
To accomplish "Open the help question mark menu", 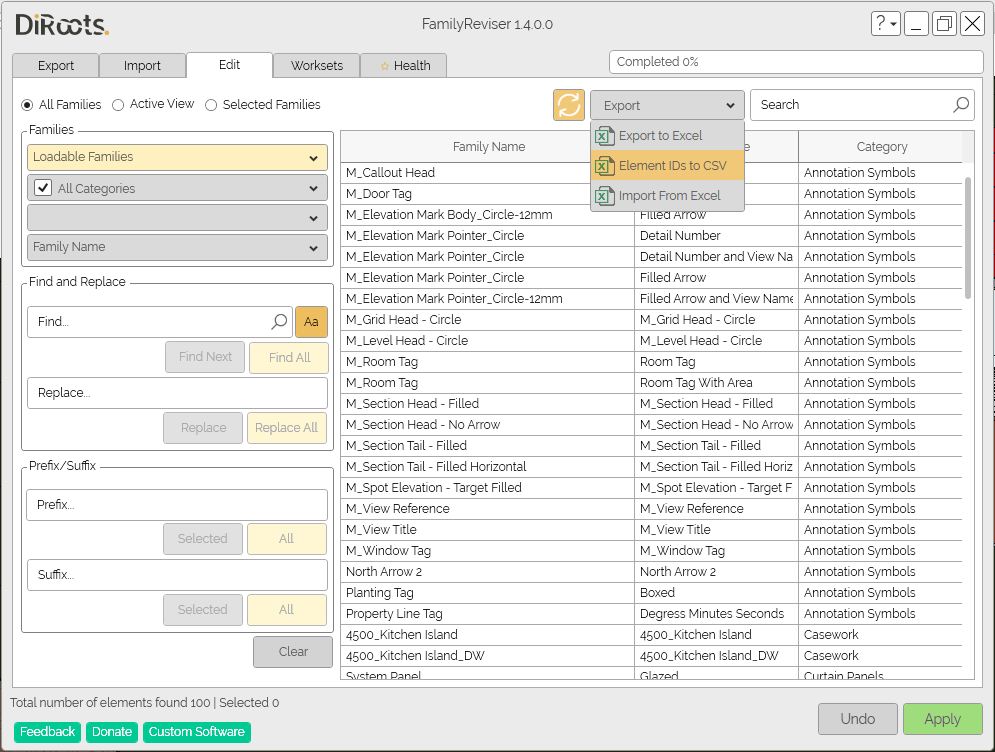I will [885, 24].
